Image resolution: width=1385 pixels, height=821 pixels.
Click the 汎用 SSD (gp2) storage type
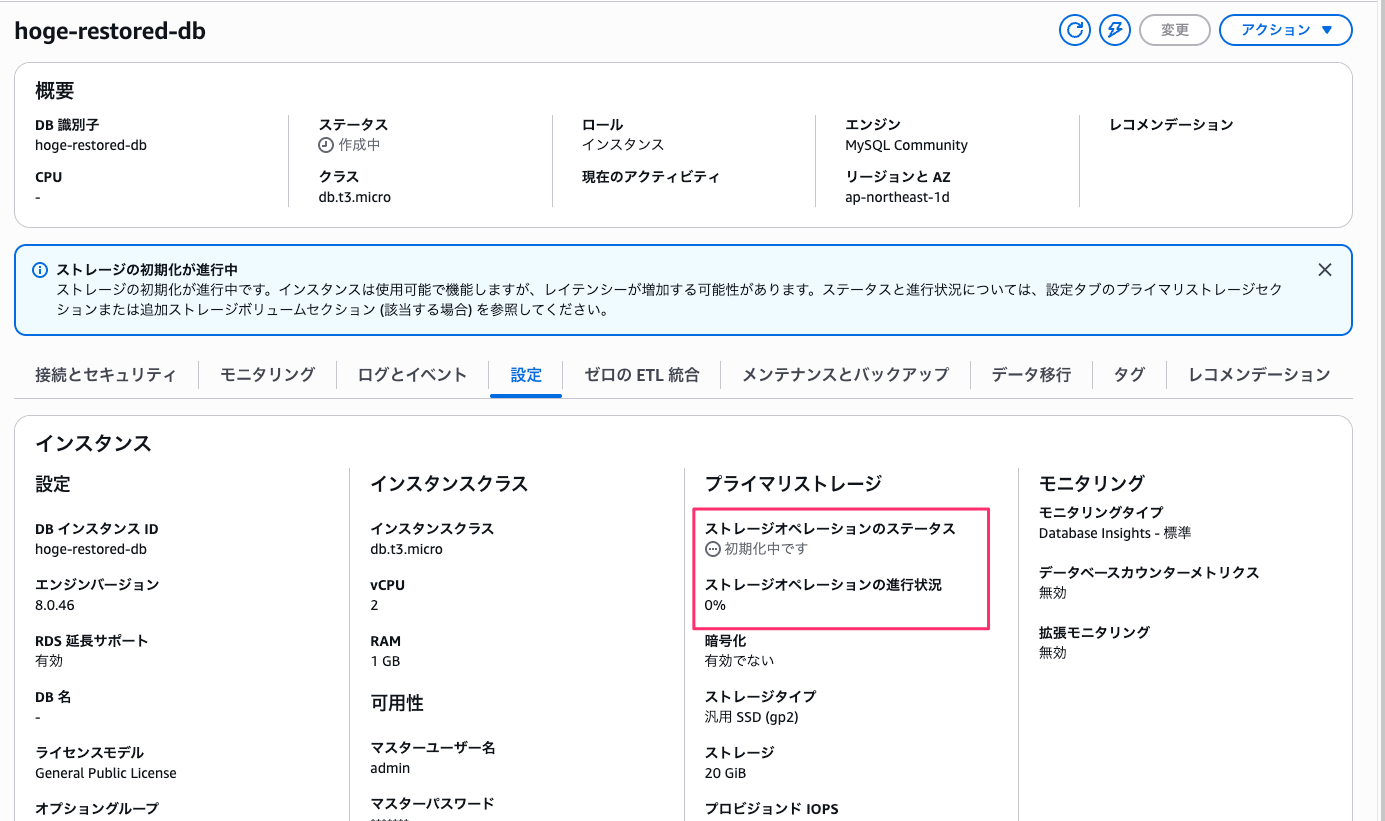click(x=752, y=717)
